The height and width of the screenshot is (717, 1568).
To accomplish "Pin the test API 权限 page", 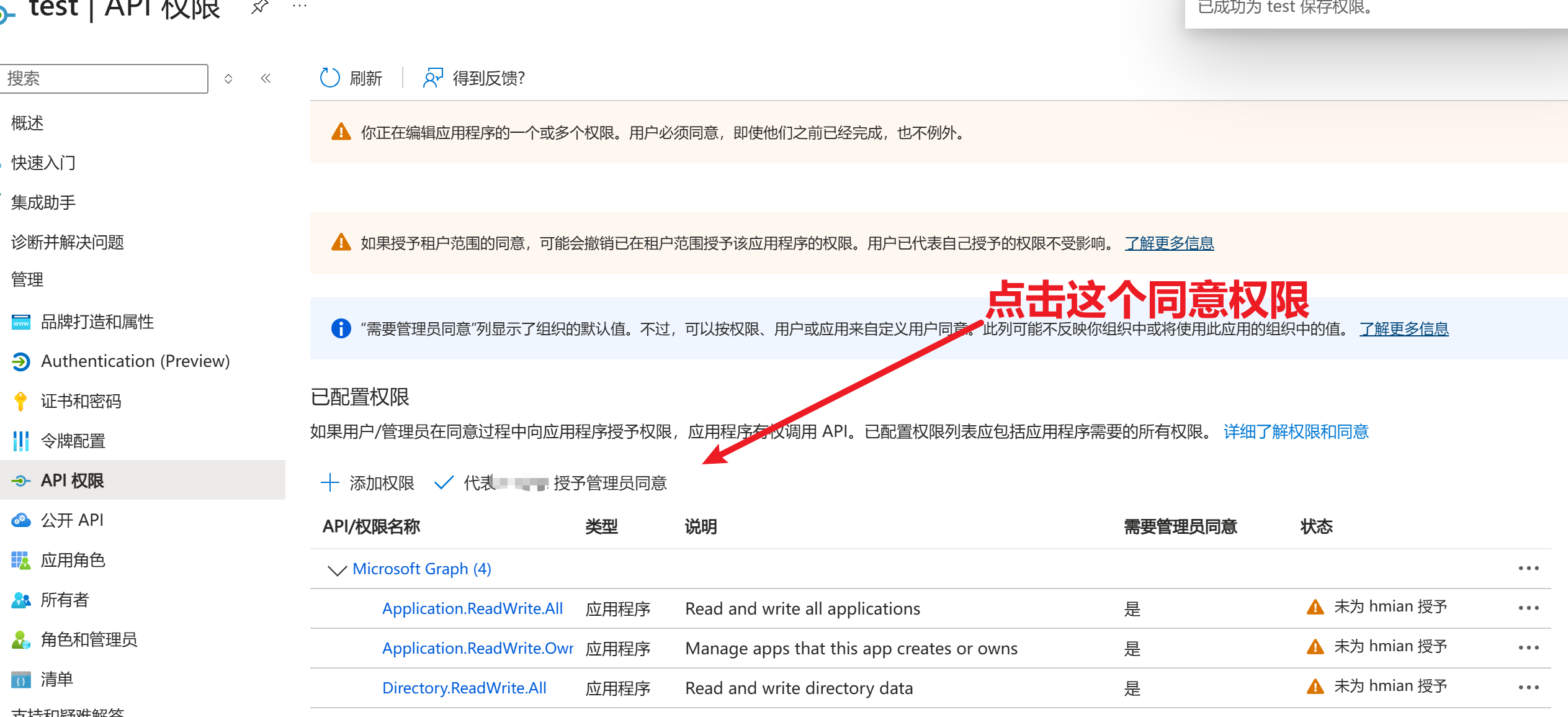I will click(x=260, y=7).
